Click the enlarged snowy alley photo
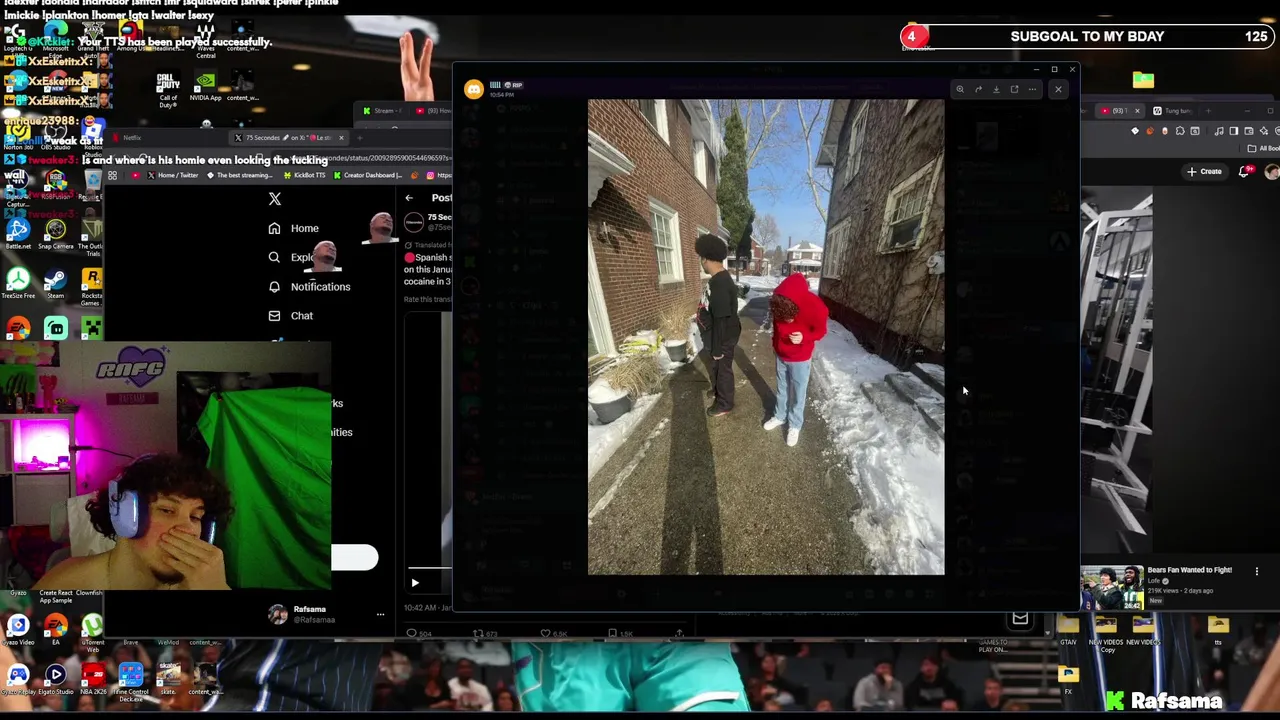 [x=765, y=336]
